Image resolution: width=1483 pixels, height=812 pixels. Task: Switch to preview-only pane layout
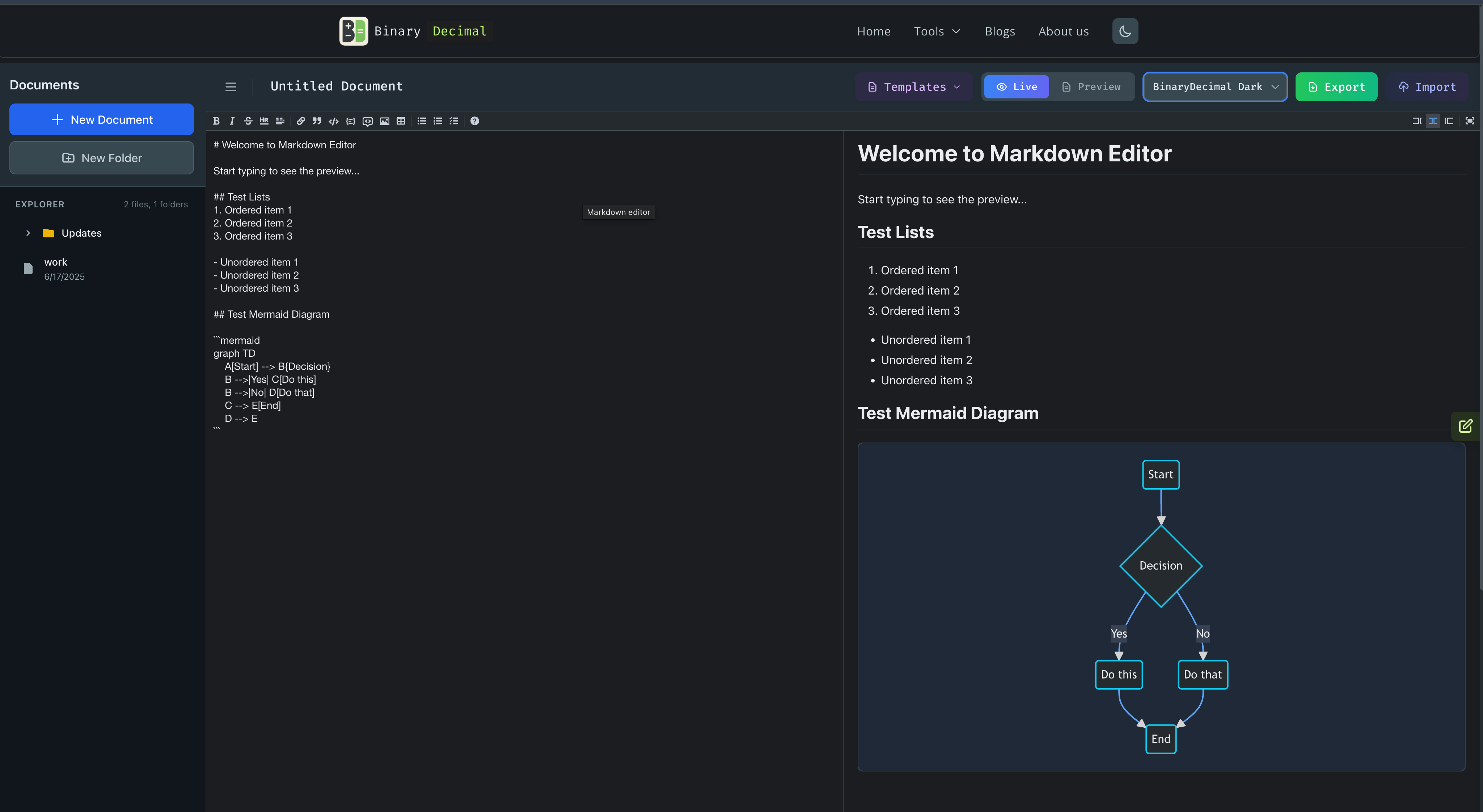(x=1449, y=121)
